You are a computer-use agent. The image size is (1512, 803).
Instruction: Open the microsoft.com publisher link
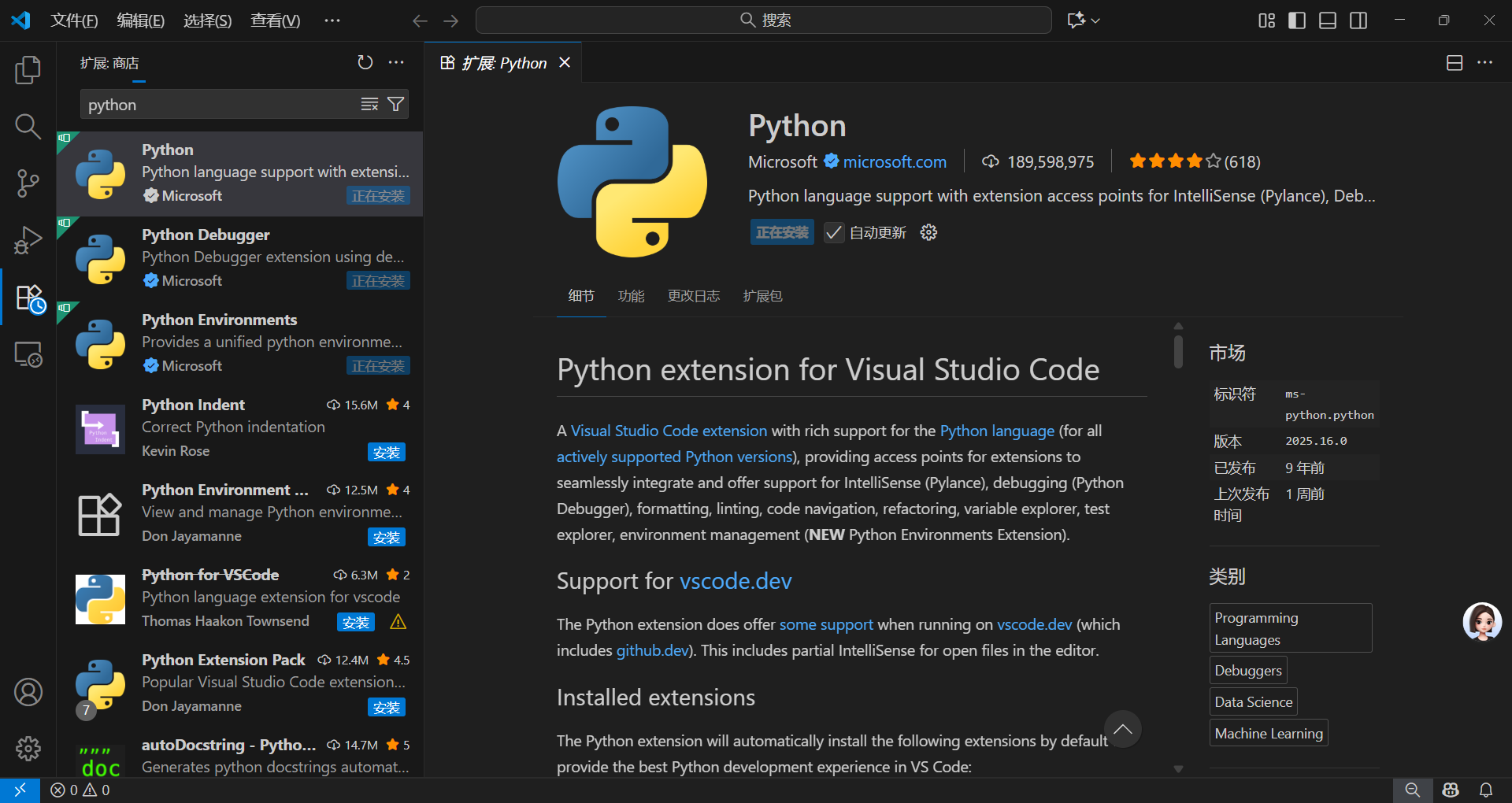pos(895,161)
